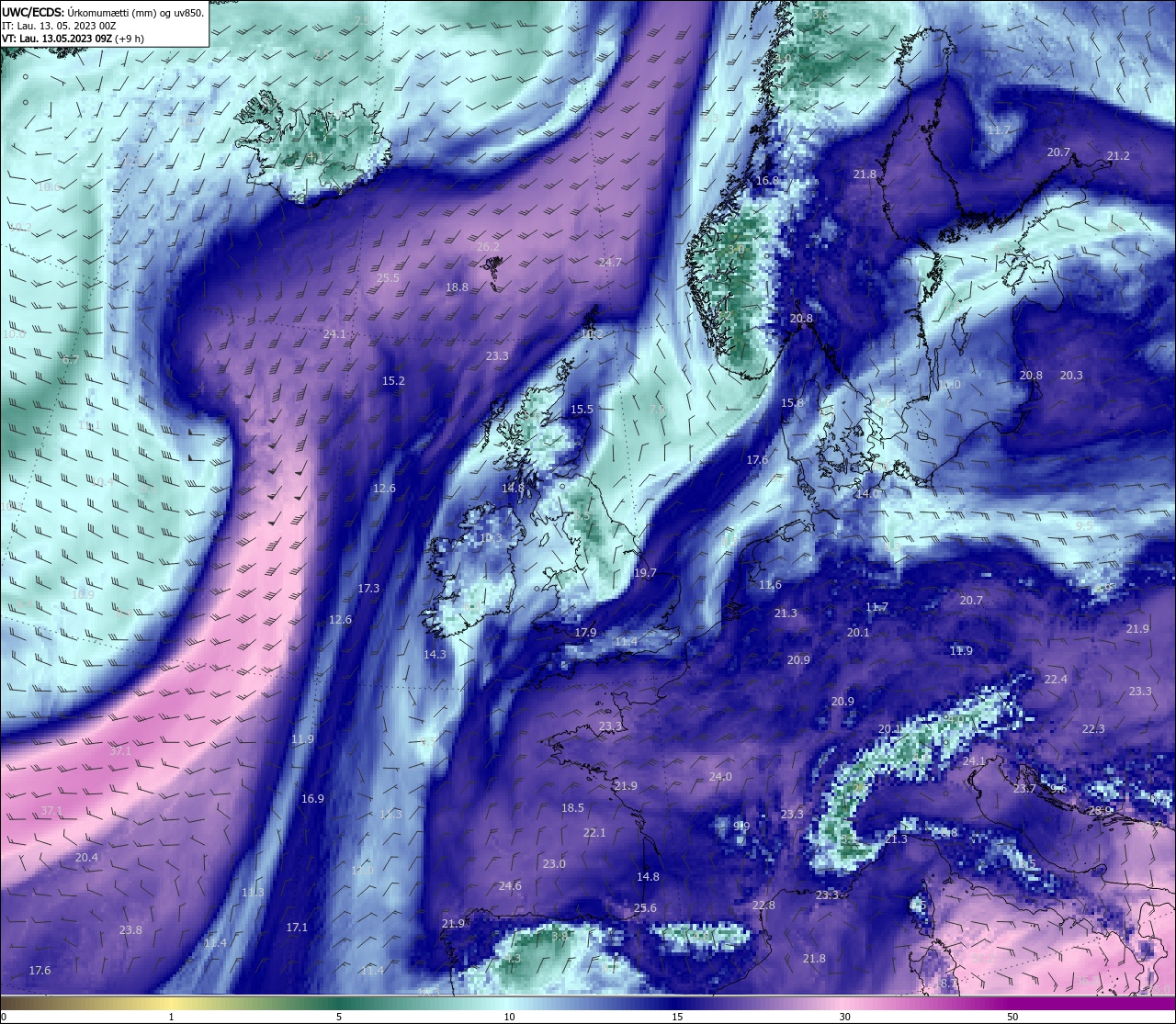Click the '0' tick on the color scale
Viewport: 1176px width, 1024px height.
3,1017
